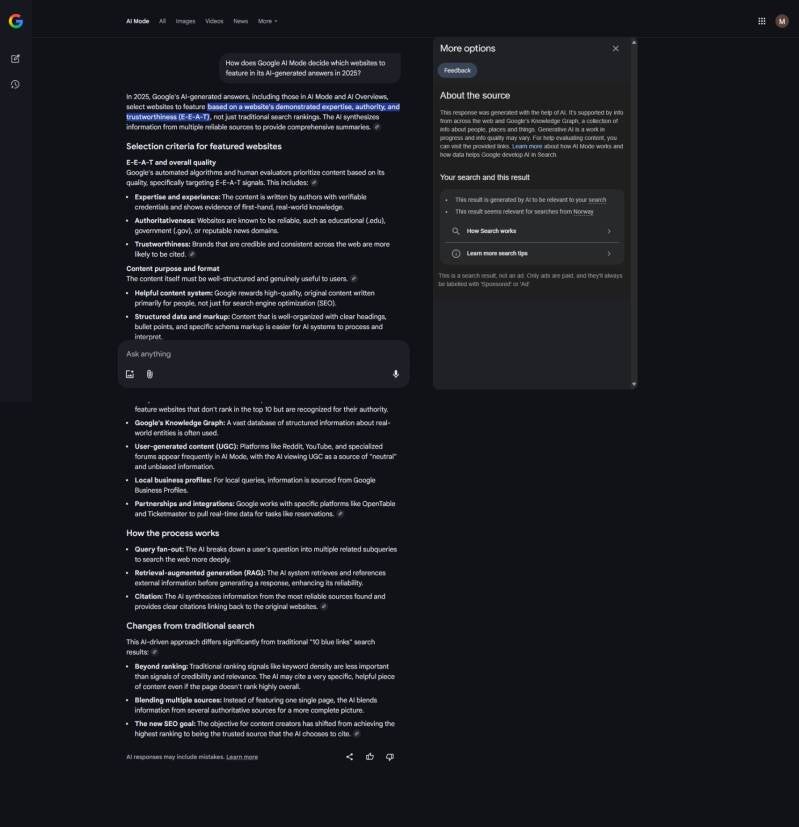
Task: Open source link after 'tasks like reservations'
Action: pos(340,514)
